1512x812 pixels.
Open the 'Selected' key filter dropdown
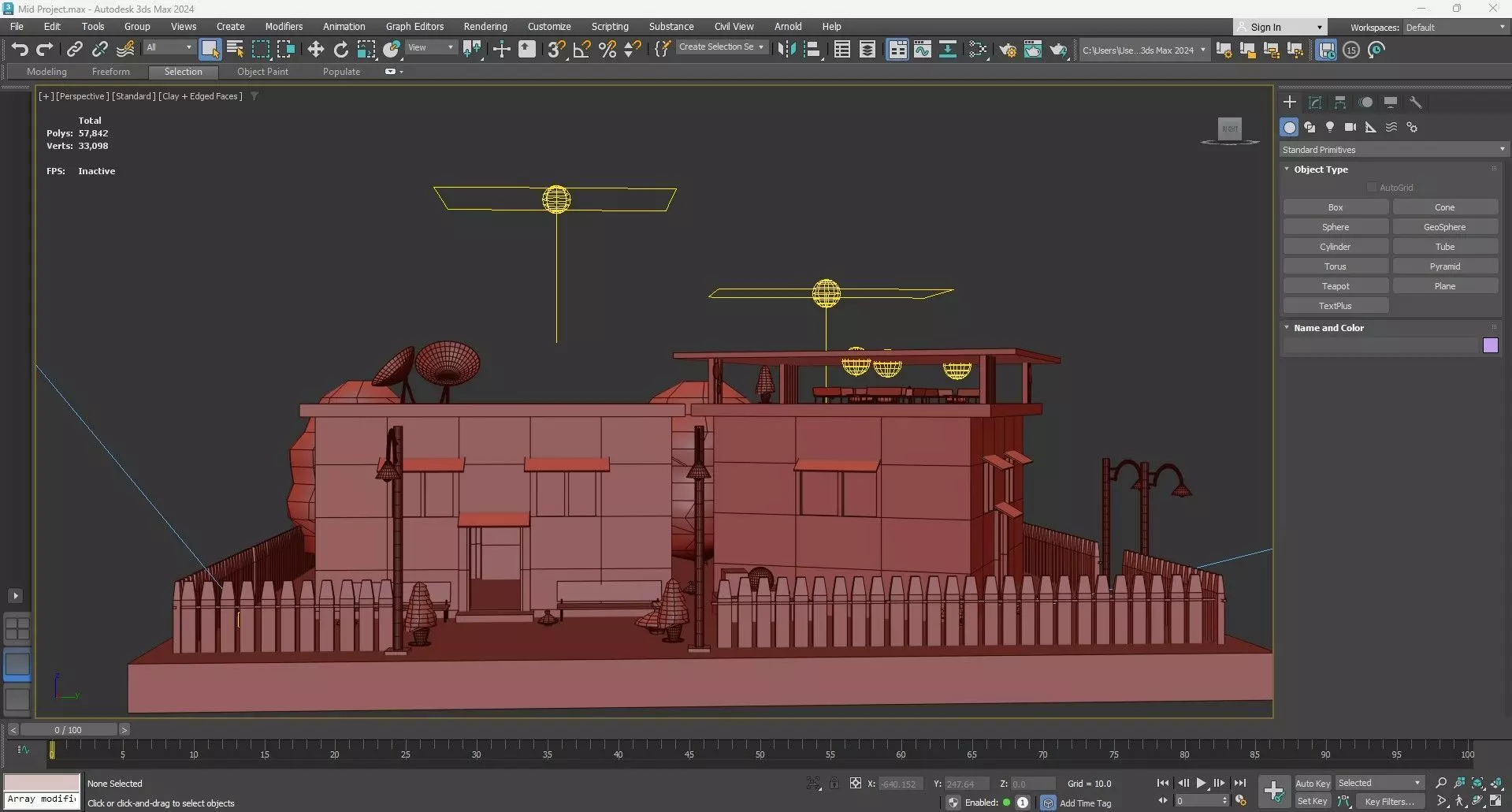coord(1379,783)
